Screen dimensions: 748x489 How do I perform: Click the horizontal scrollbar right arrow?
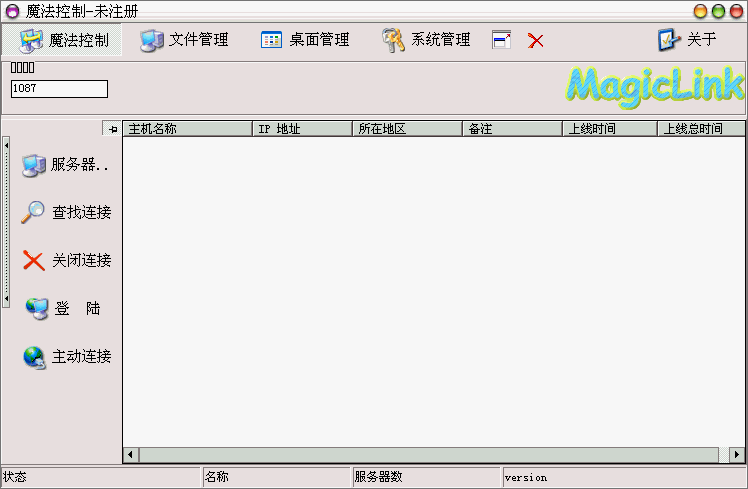point(737,455)
